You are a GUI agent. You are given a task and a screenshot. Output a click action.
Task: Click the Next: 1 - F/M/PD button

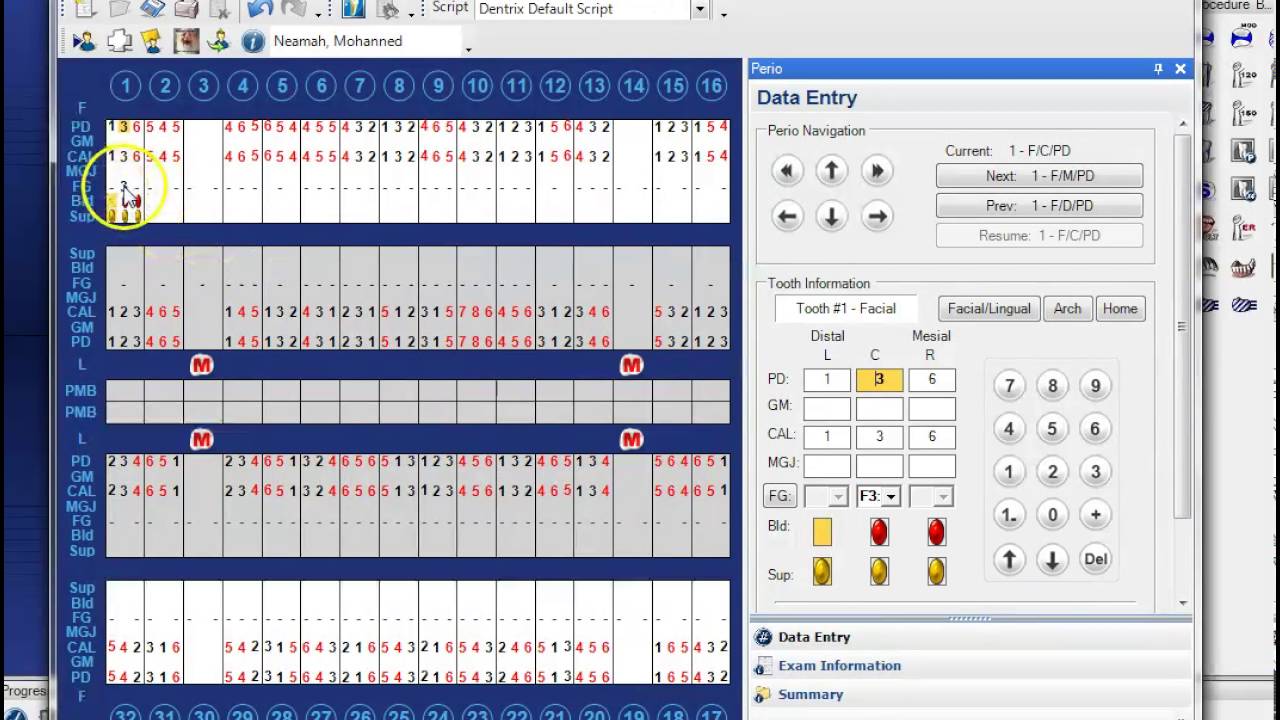click(x=1040, y=176)
